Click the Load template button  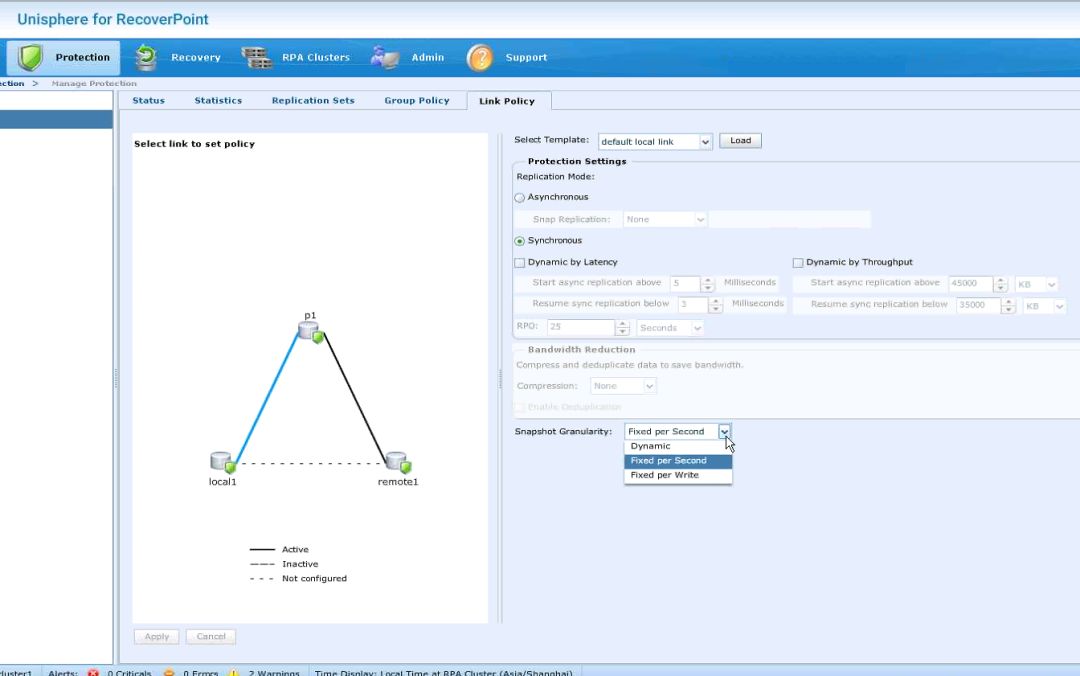click(x=740, y=141)
